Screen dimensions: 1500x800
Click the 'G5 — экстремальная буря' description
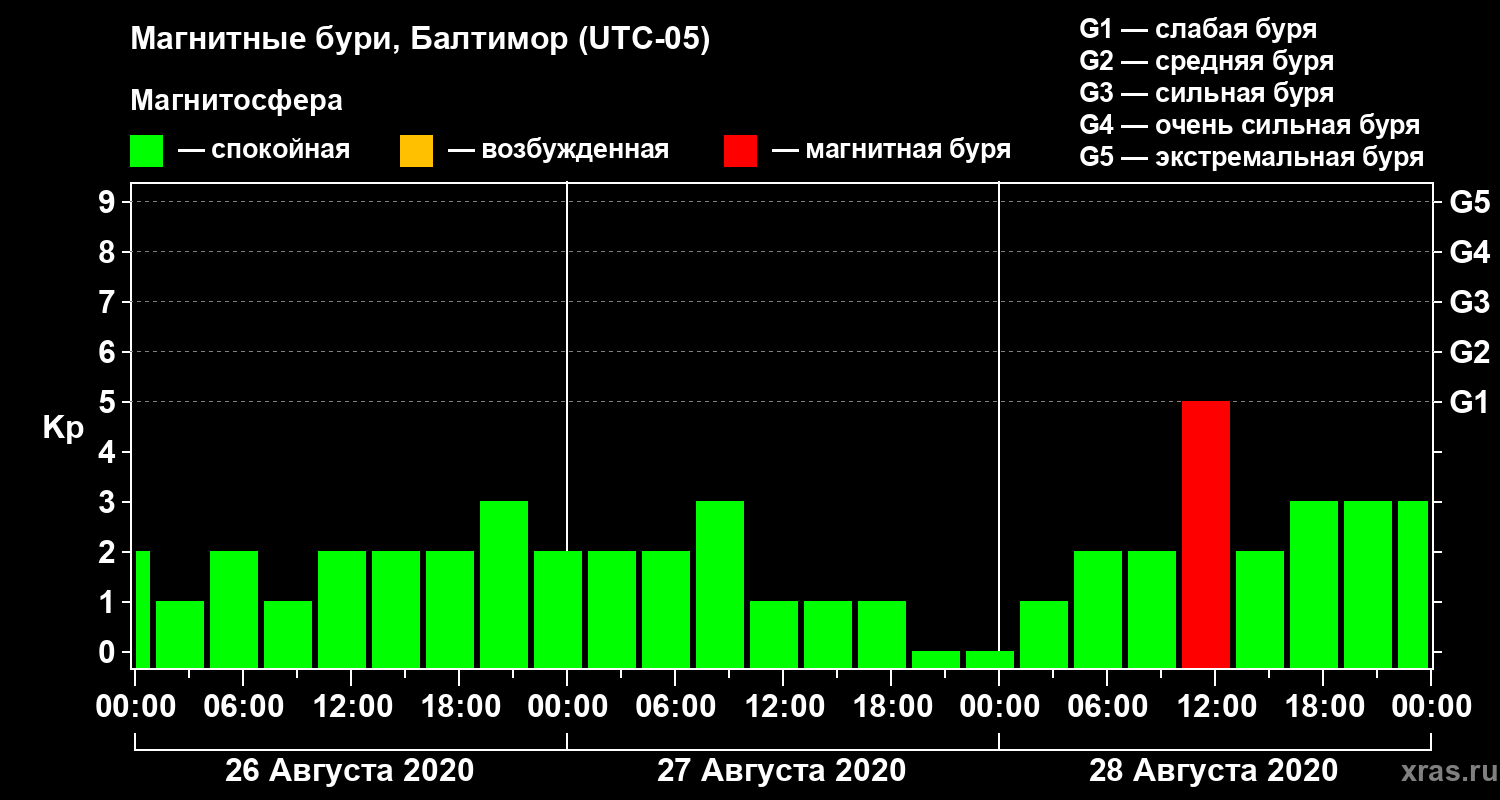click(x=1252, y=157)
